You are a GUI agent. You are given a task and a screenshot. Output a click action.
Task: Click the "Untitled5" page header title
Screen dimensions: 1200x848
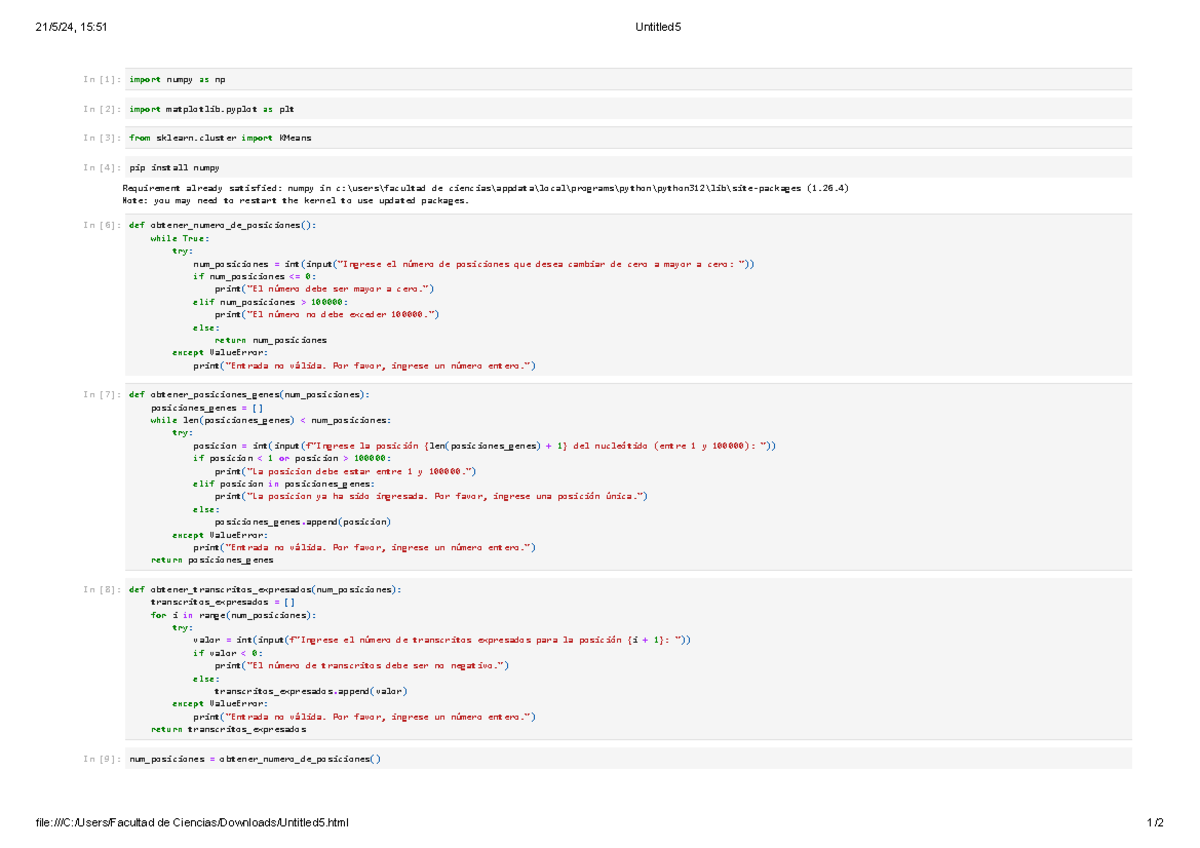tap(656, 27)
